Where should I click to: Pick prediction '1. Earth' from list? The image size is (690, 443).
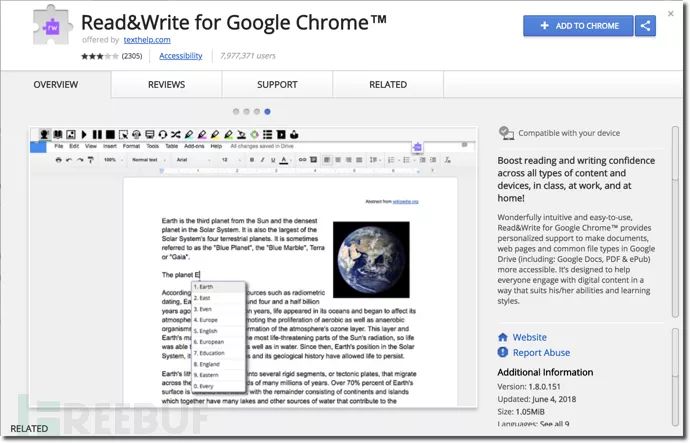click(x=218, y=287)
